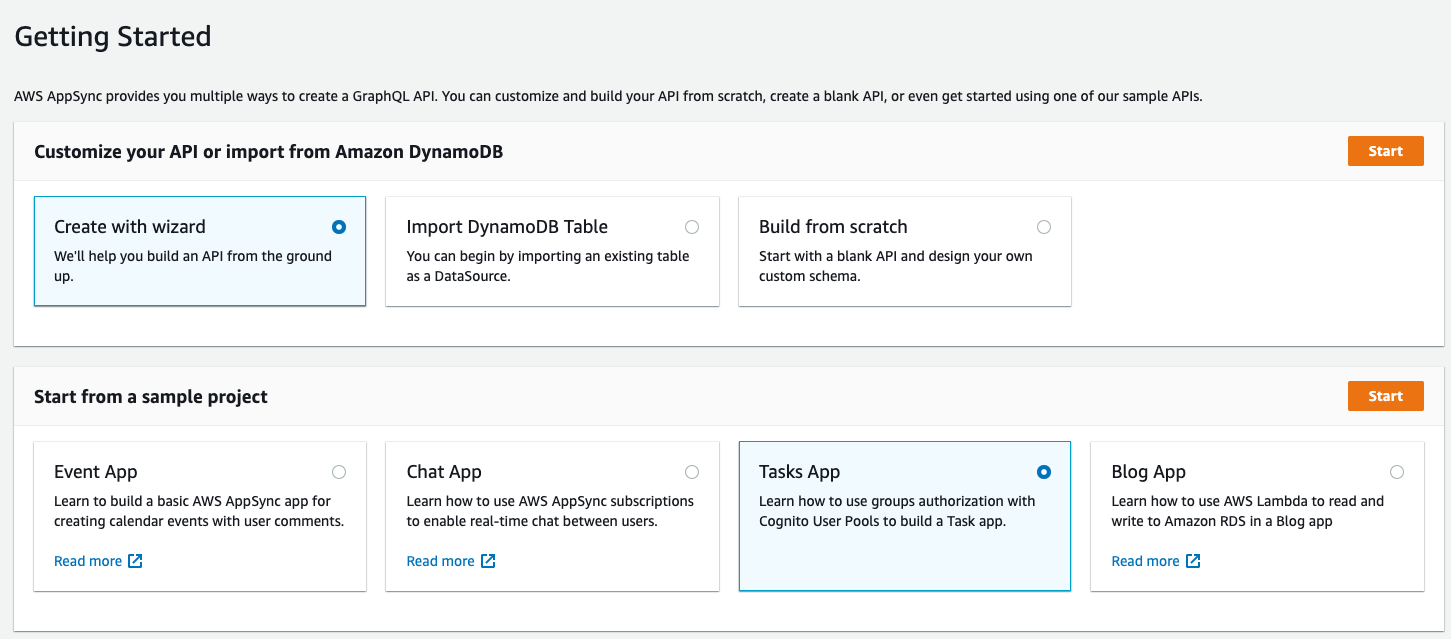The height and width of the screenshot is (639, 1451).
Task: Choose the Chat App radio button
Action: tap(692, 472)
